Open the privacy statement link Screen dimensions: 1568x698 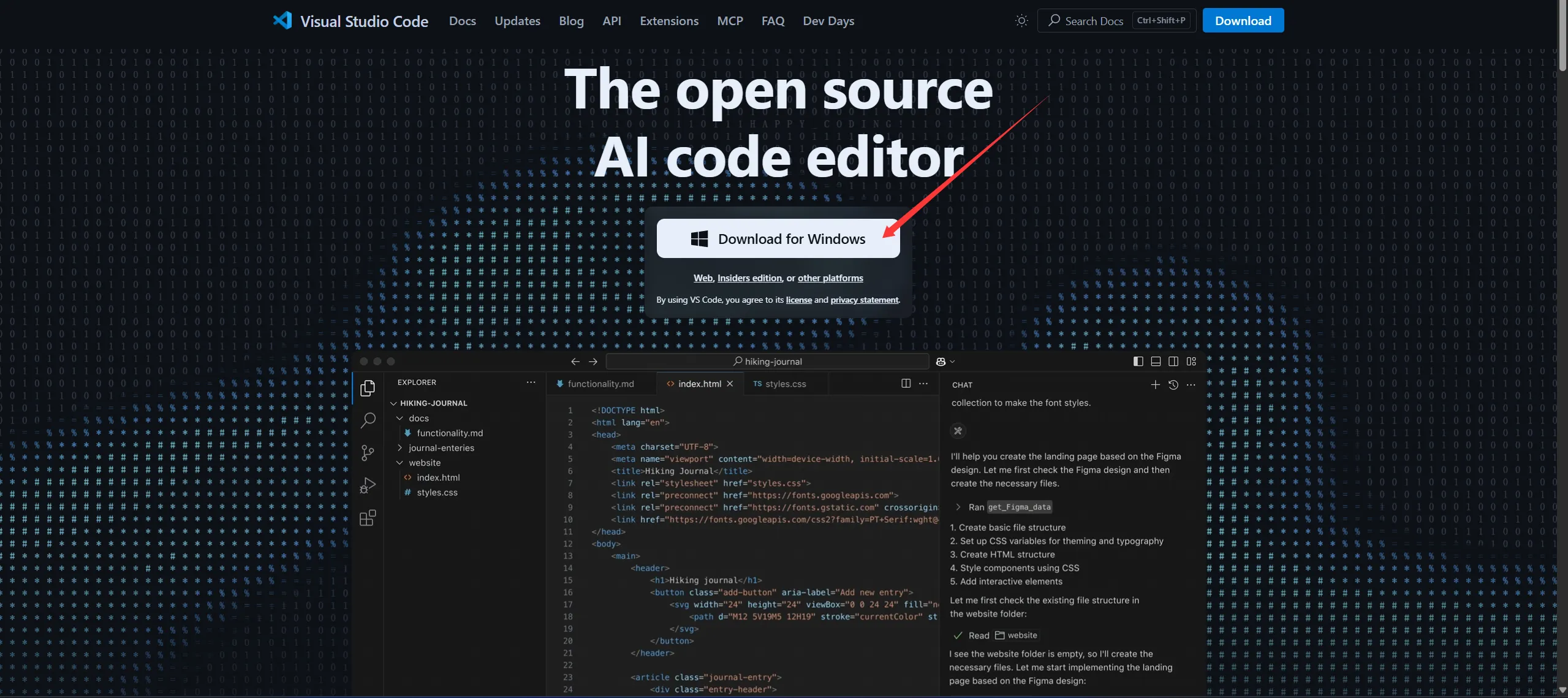pos(865,300)
